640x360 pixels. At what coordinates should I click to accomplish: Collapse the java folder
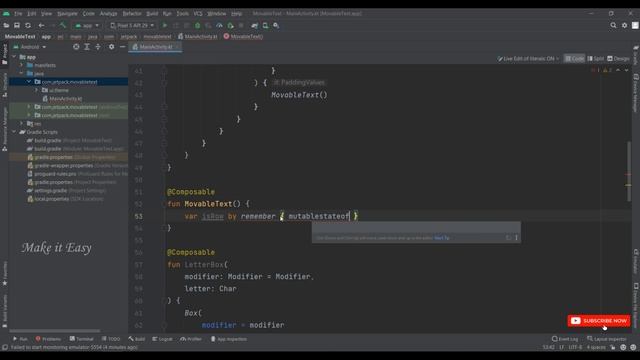(22, 73)
